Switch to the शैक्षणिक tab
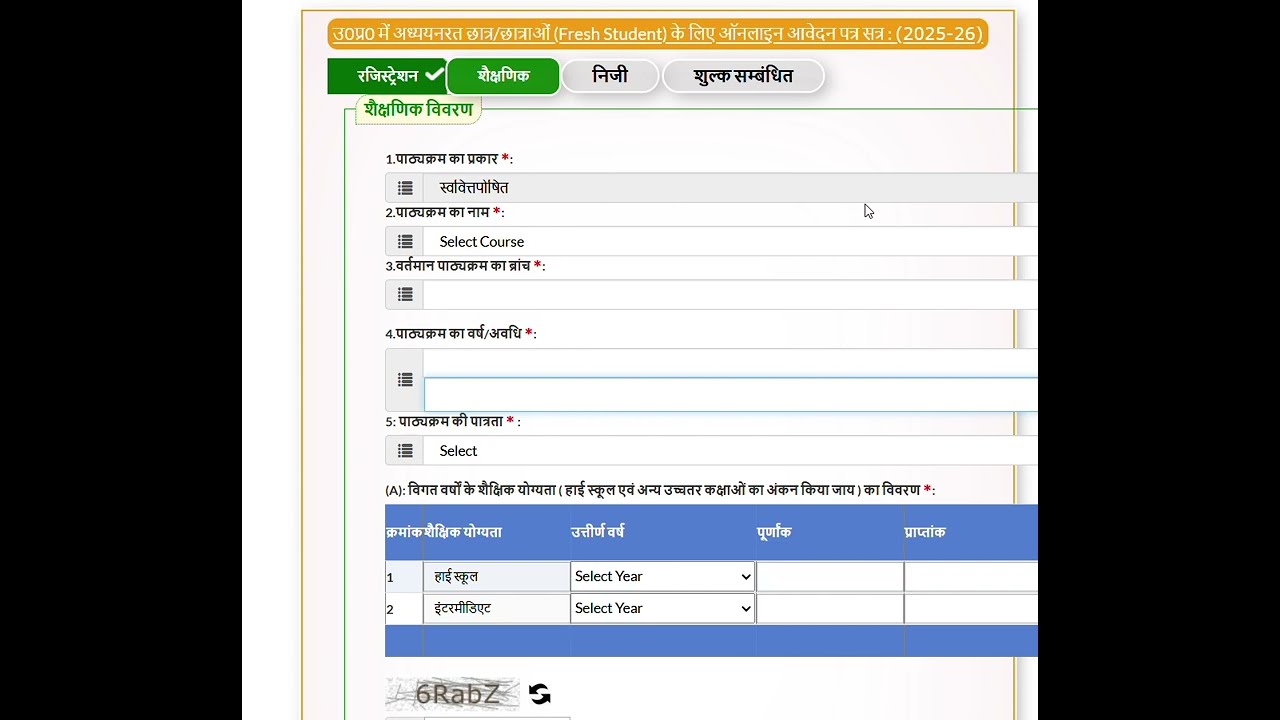This screenshot has width=1280, height=720. pos(503,76)
